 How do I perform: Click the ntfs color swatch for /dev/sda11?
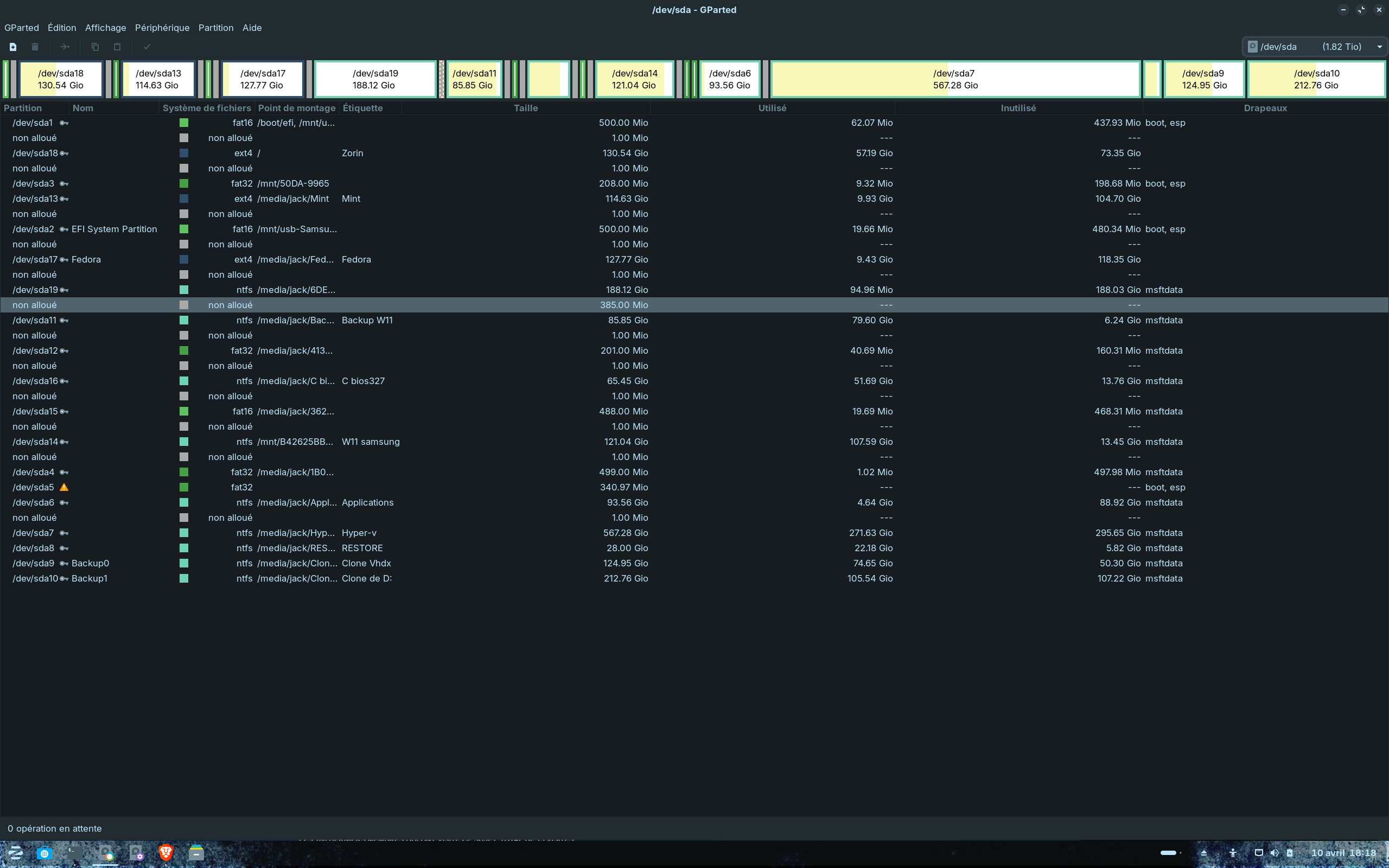click(x=184, y=320)
